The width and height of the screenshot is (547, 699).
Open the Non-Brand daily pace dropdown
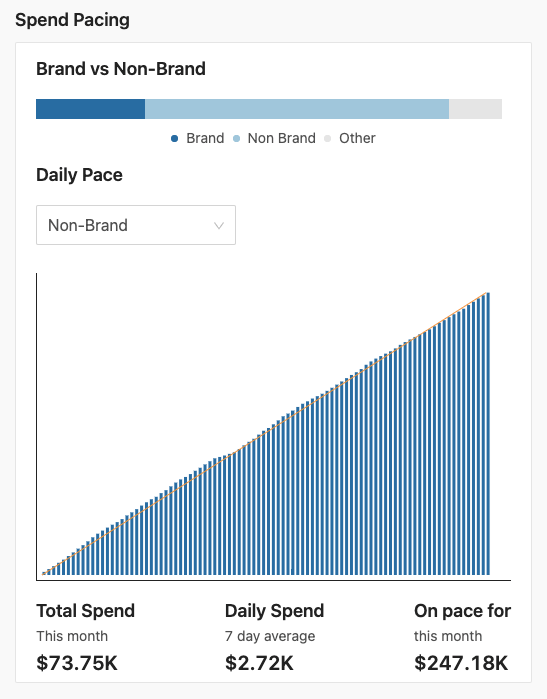click(x=136, y=225)
